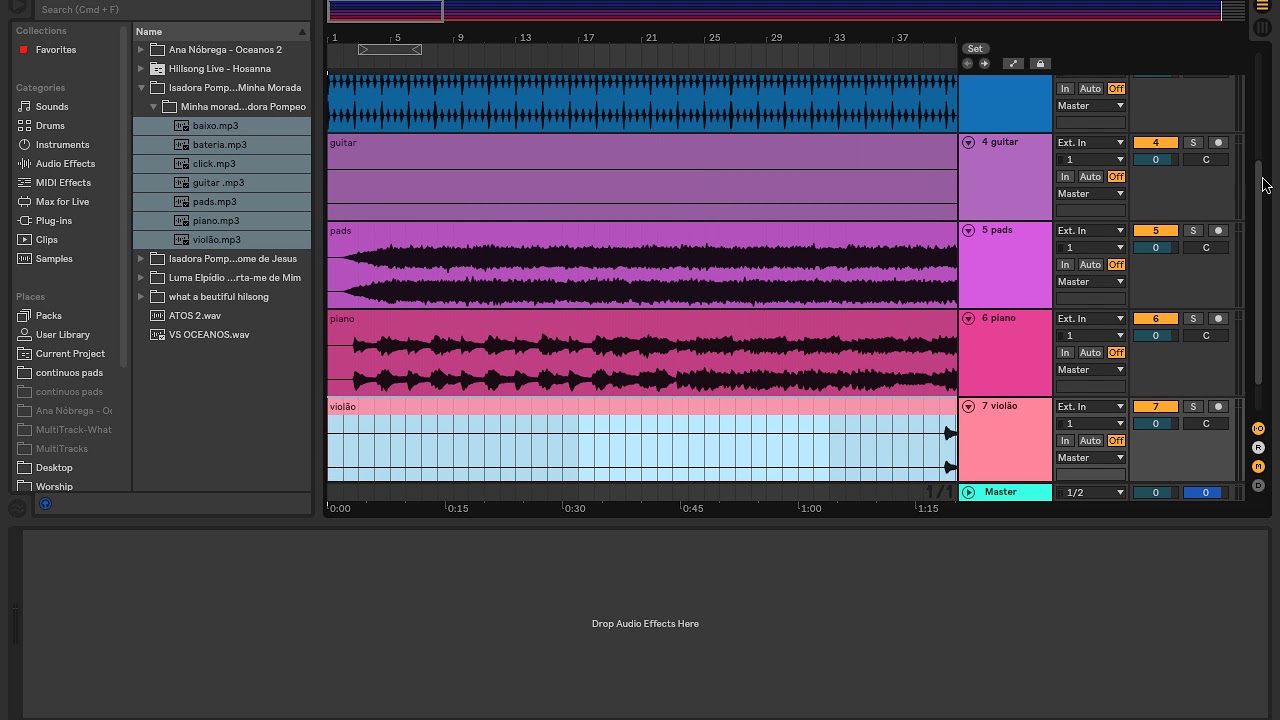Open the Sounds category
This screenshot has height=720, width=1280.
coord(52,107)
